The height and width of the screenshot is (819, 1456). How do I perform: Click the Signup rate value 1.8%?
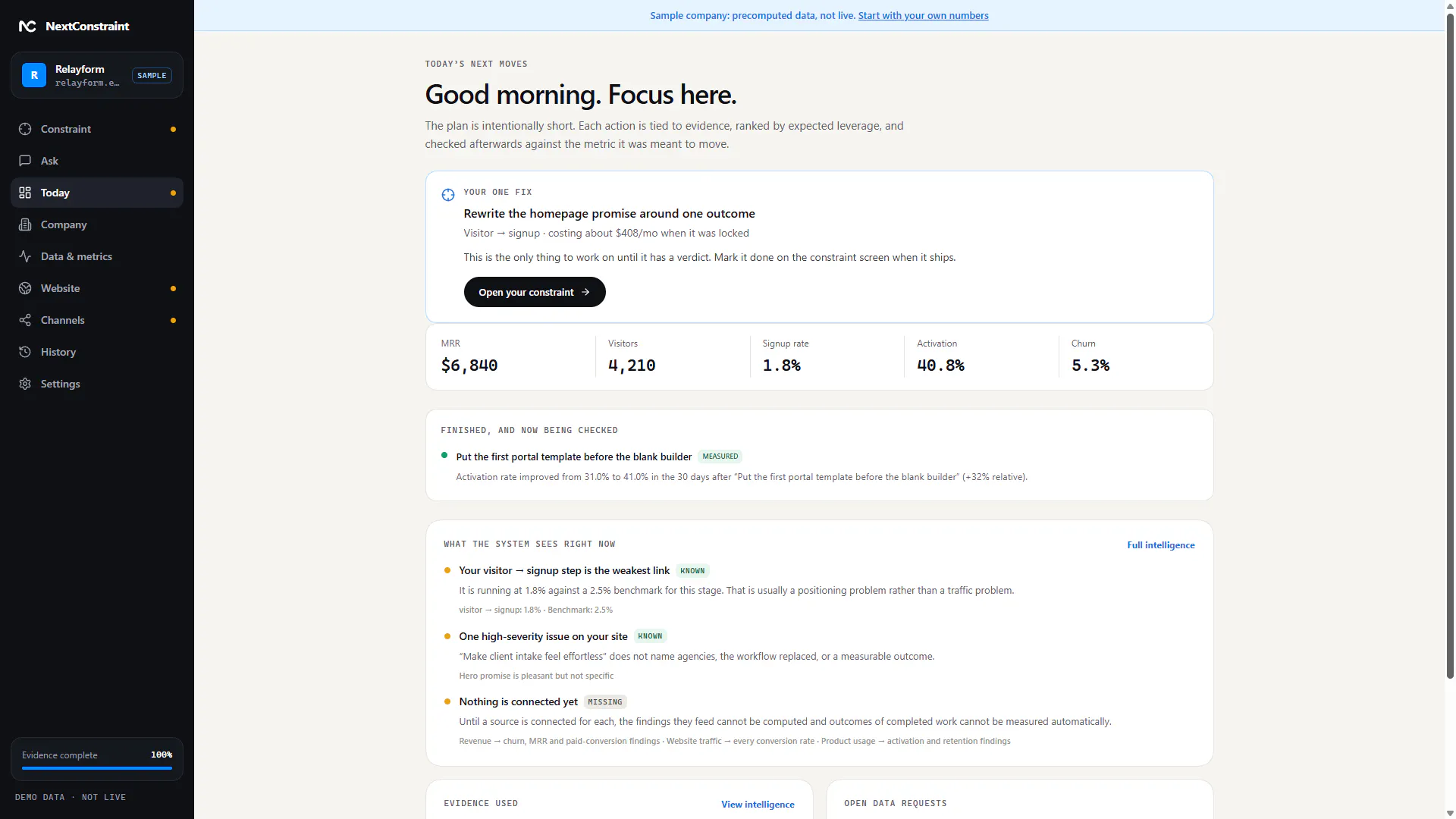[782, 366]
